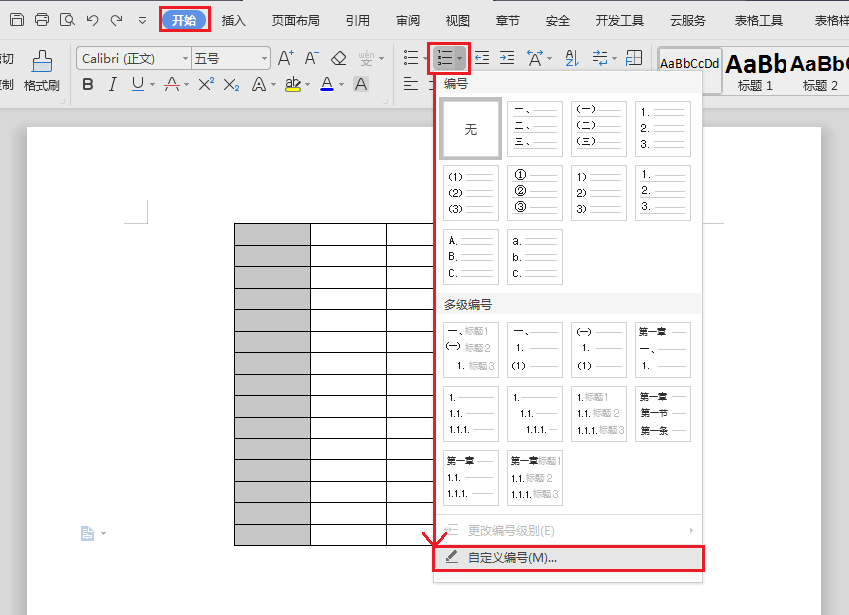Open the 云服务 tab

688,21
